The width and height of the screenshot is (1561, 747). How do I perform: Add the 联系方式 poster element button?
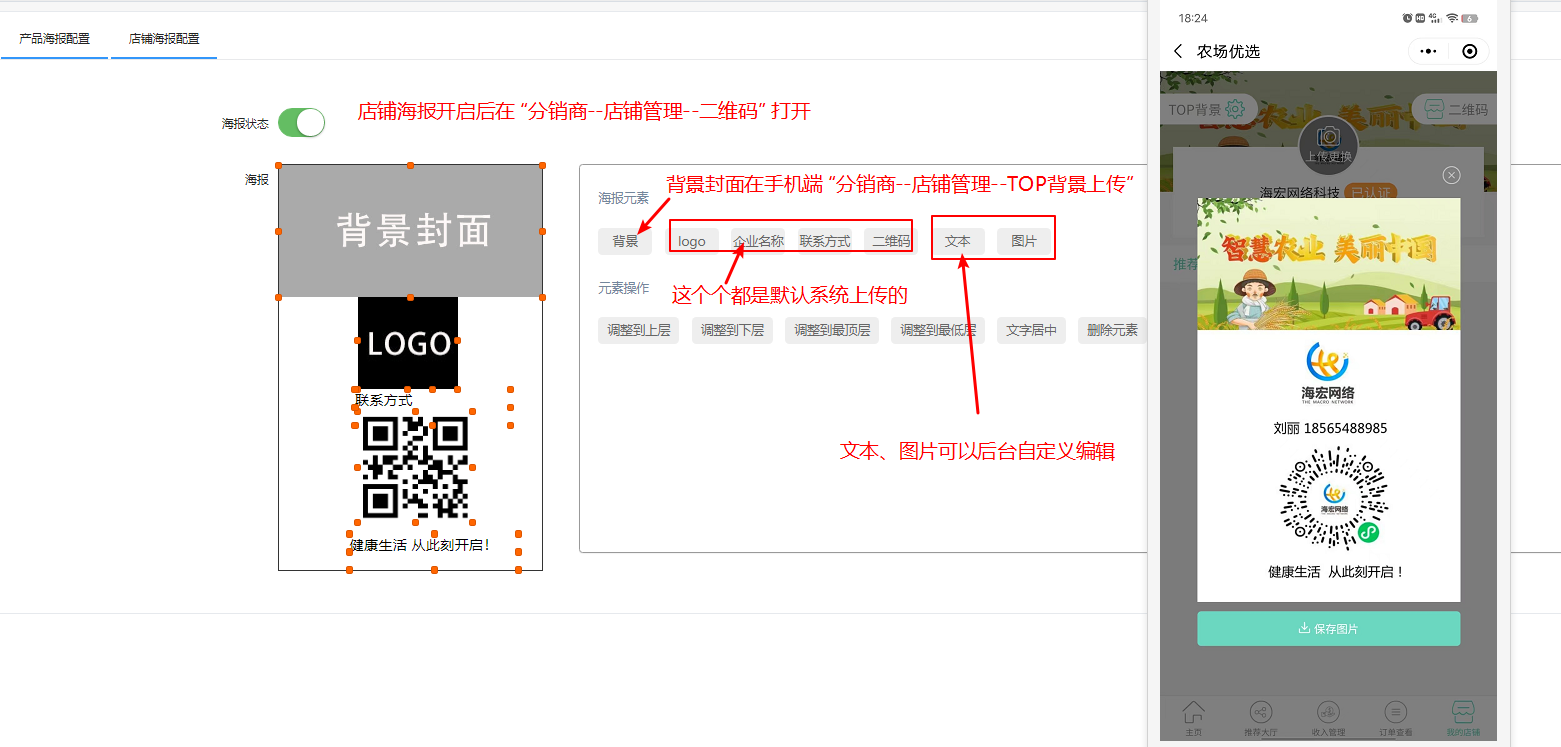coord(825,241)
